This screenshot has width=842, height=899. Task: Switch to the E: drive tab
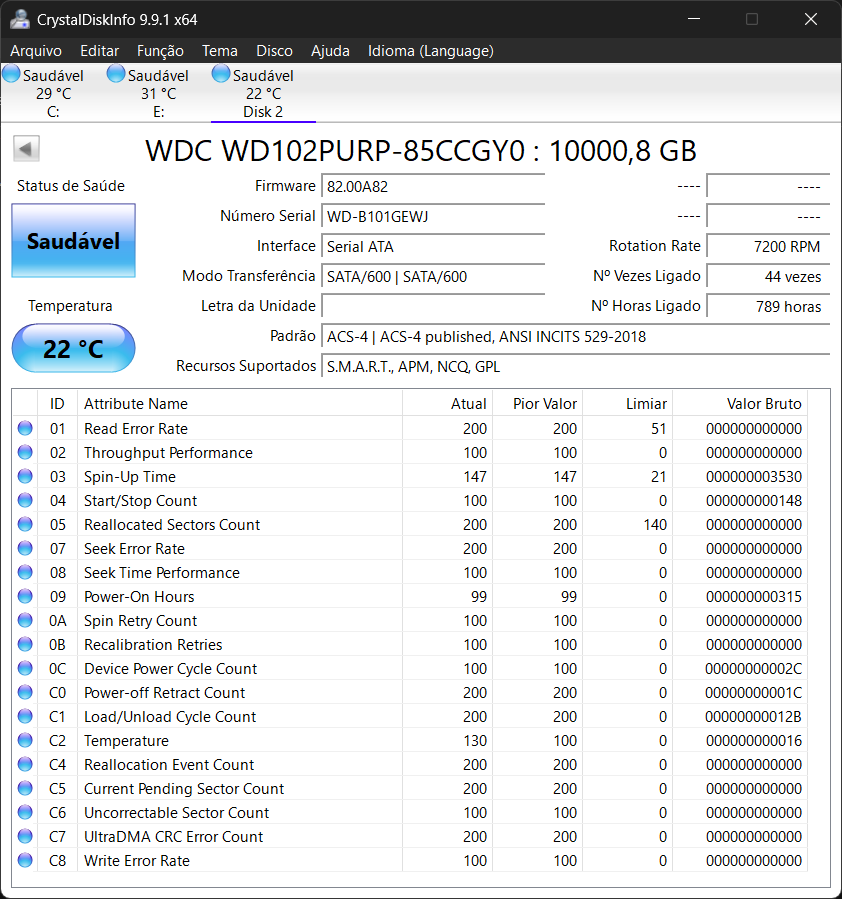pyautogui.click(x=158, y=93)
